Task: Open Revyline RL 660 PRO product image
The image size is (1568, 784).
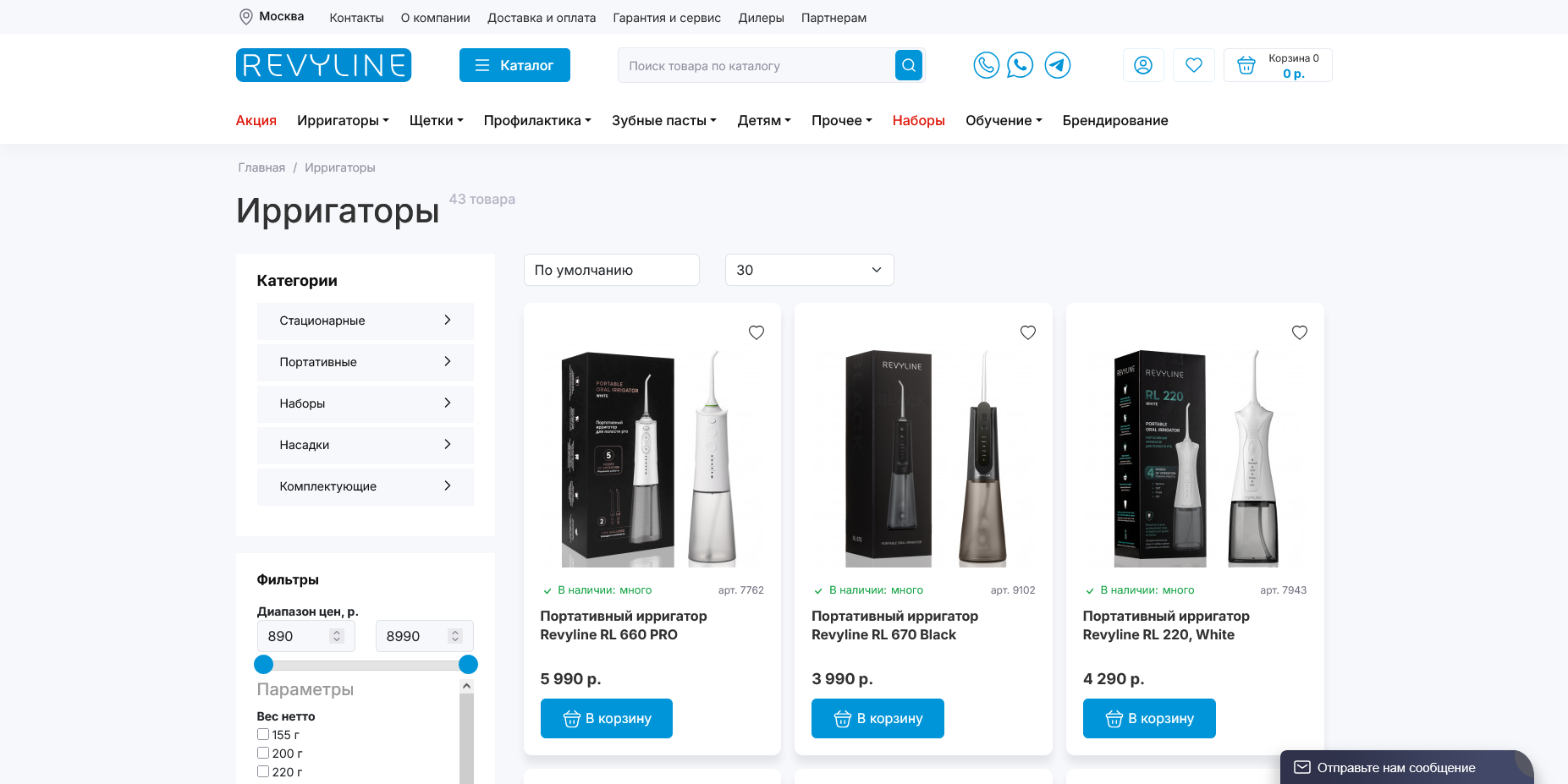Action: (652, 458)
